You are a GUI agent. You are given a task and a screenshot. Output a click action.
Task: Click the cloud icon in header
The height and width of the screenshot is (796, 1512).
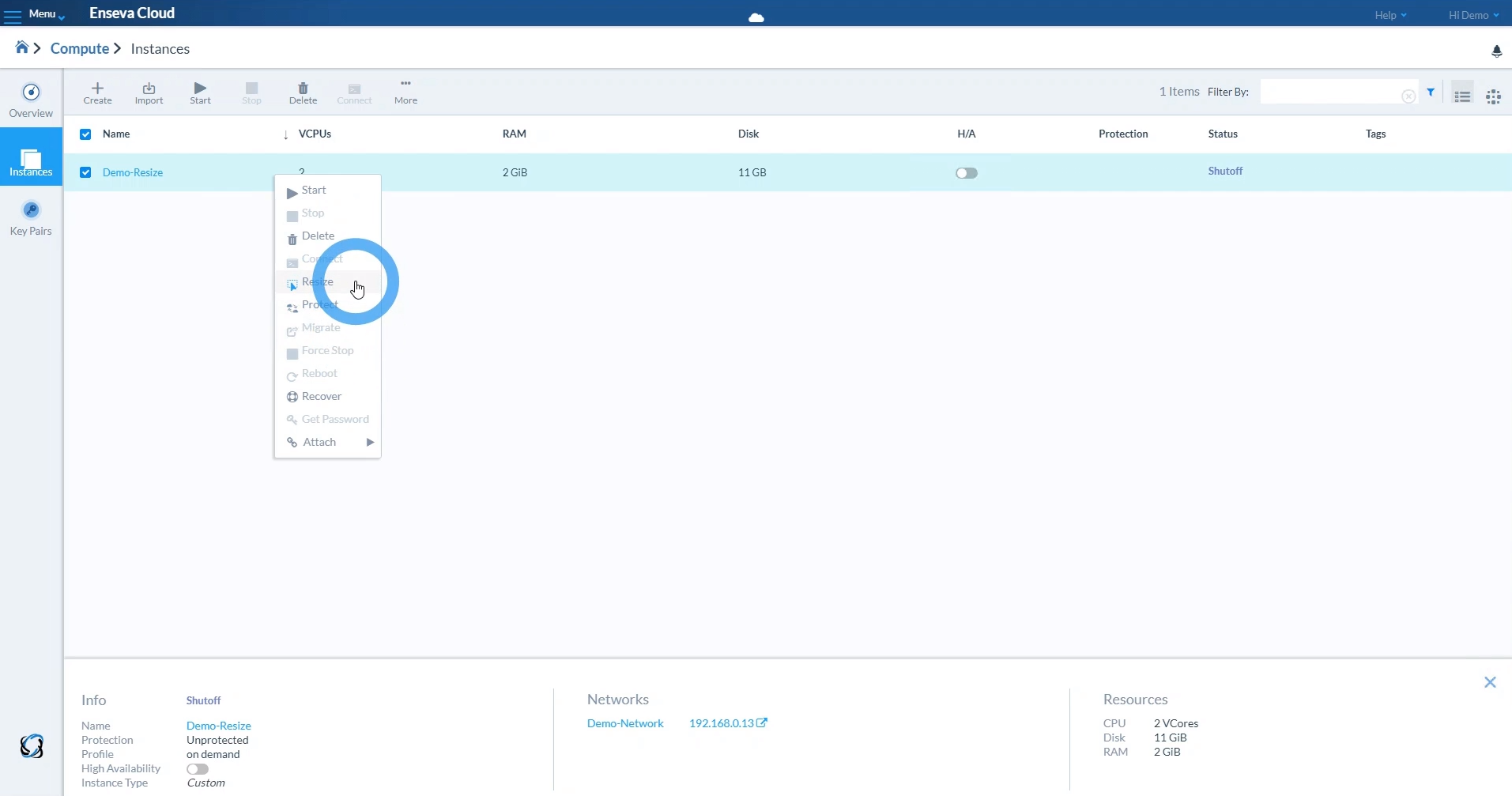pyautogui.click(x=756, y=17)
